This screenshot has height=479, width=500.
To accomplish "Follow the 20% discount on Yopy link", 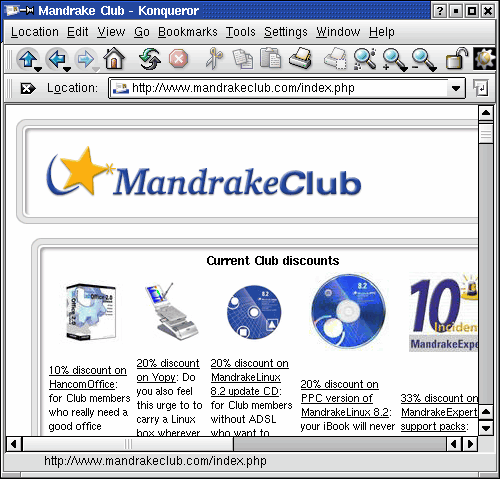I will pos(168,370).
